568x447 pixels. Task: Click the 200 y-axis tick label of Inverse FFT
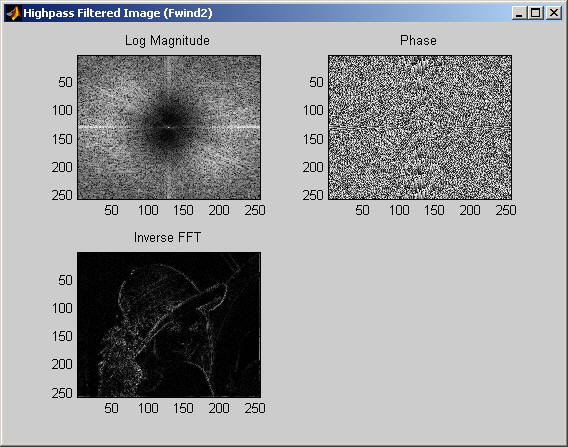(x=62, y=364)
